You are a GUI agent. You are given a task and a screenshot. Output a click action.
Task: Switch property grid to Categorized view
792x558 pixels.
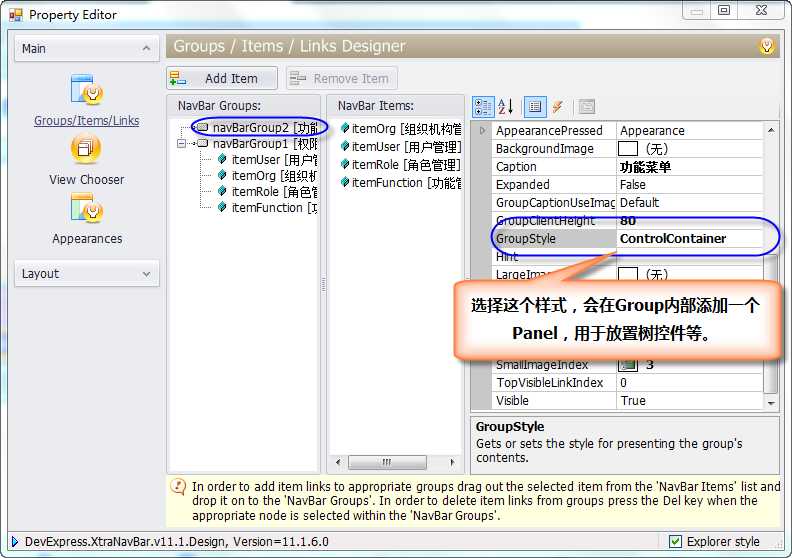(482, 107)
